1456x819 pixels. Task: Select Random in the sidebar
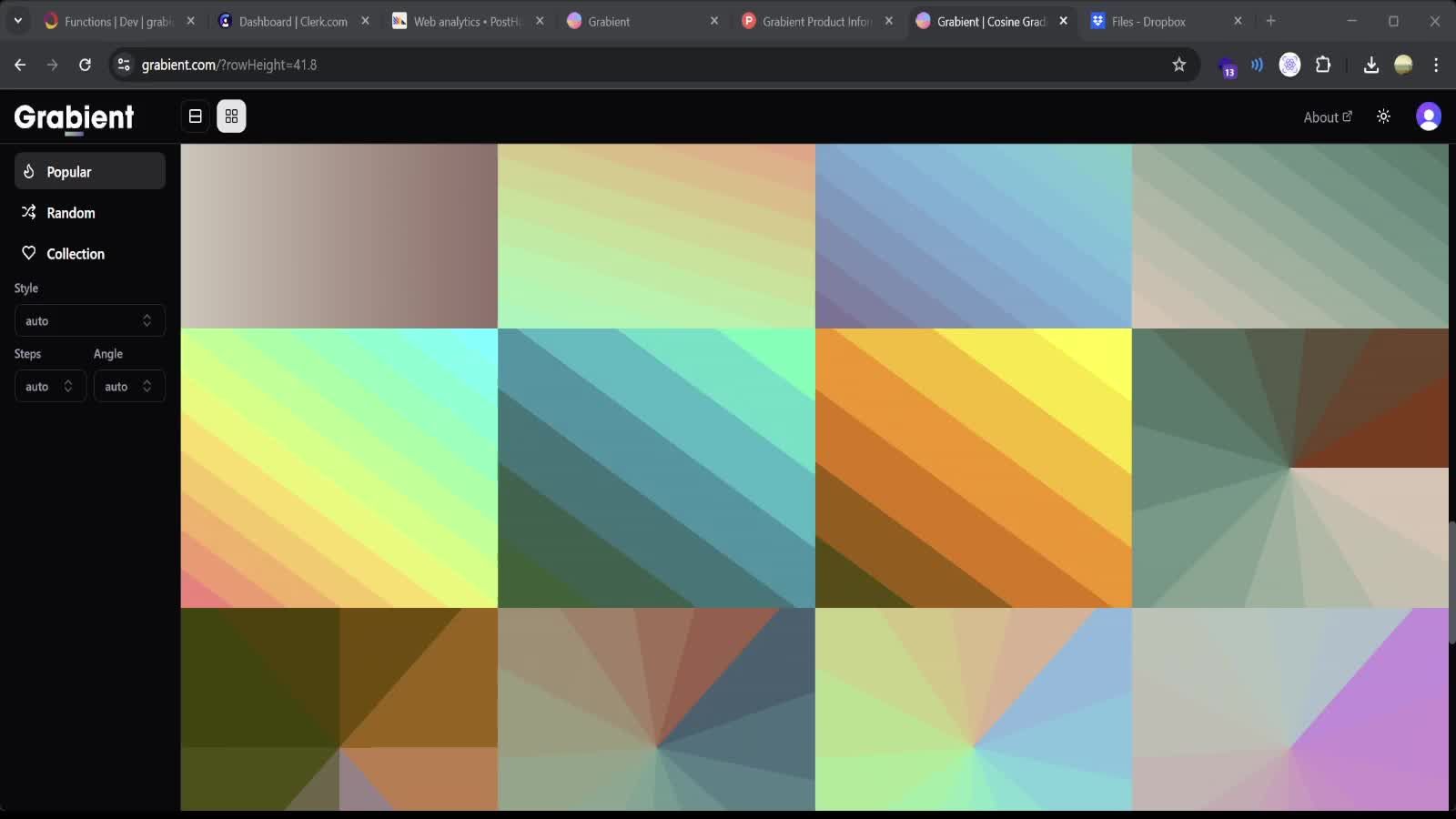89,212
